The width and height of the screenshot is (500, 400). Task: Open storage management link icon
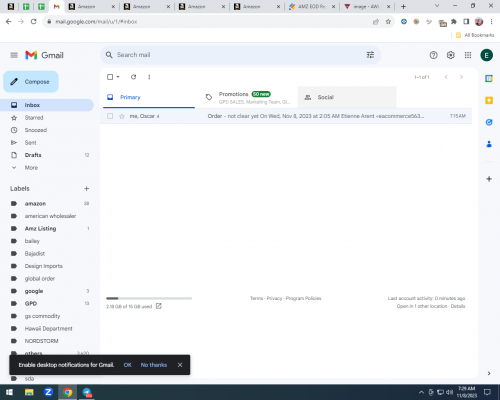coord(159,306)
